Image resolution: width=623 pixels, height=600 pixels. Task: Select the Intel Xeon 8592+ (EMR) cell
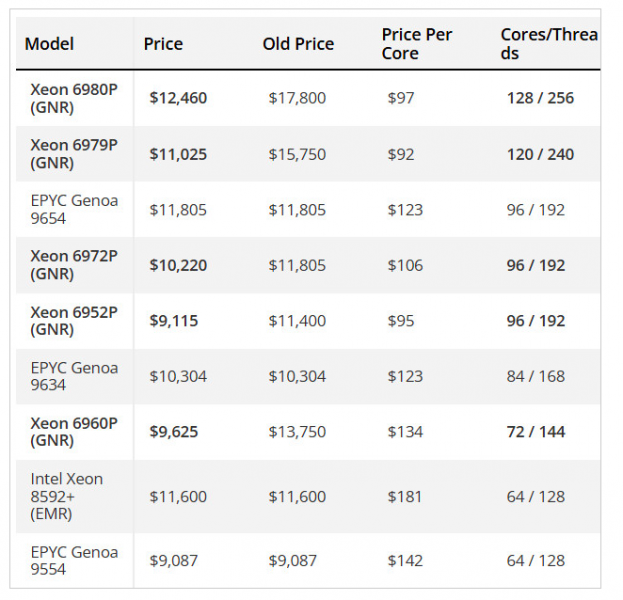(67, 496)
